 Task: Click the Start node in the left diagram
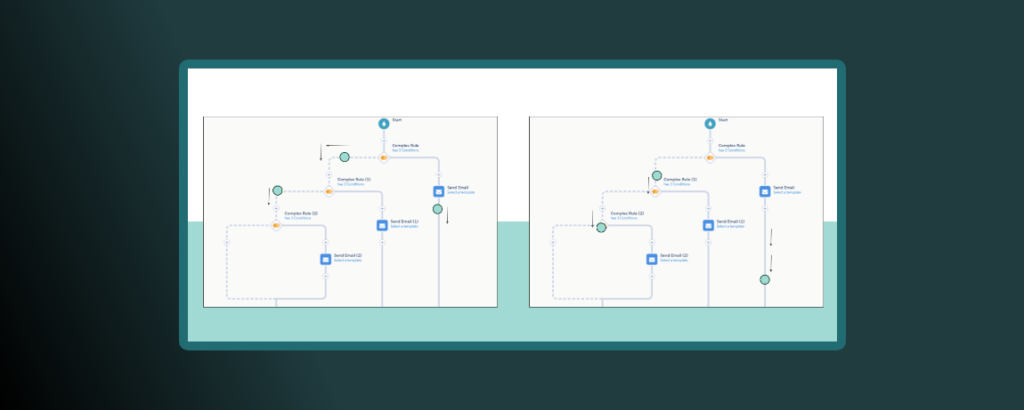[383, 123]
